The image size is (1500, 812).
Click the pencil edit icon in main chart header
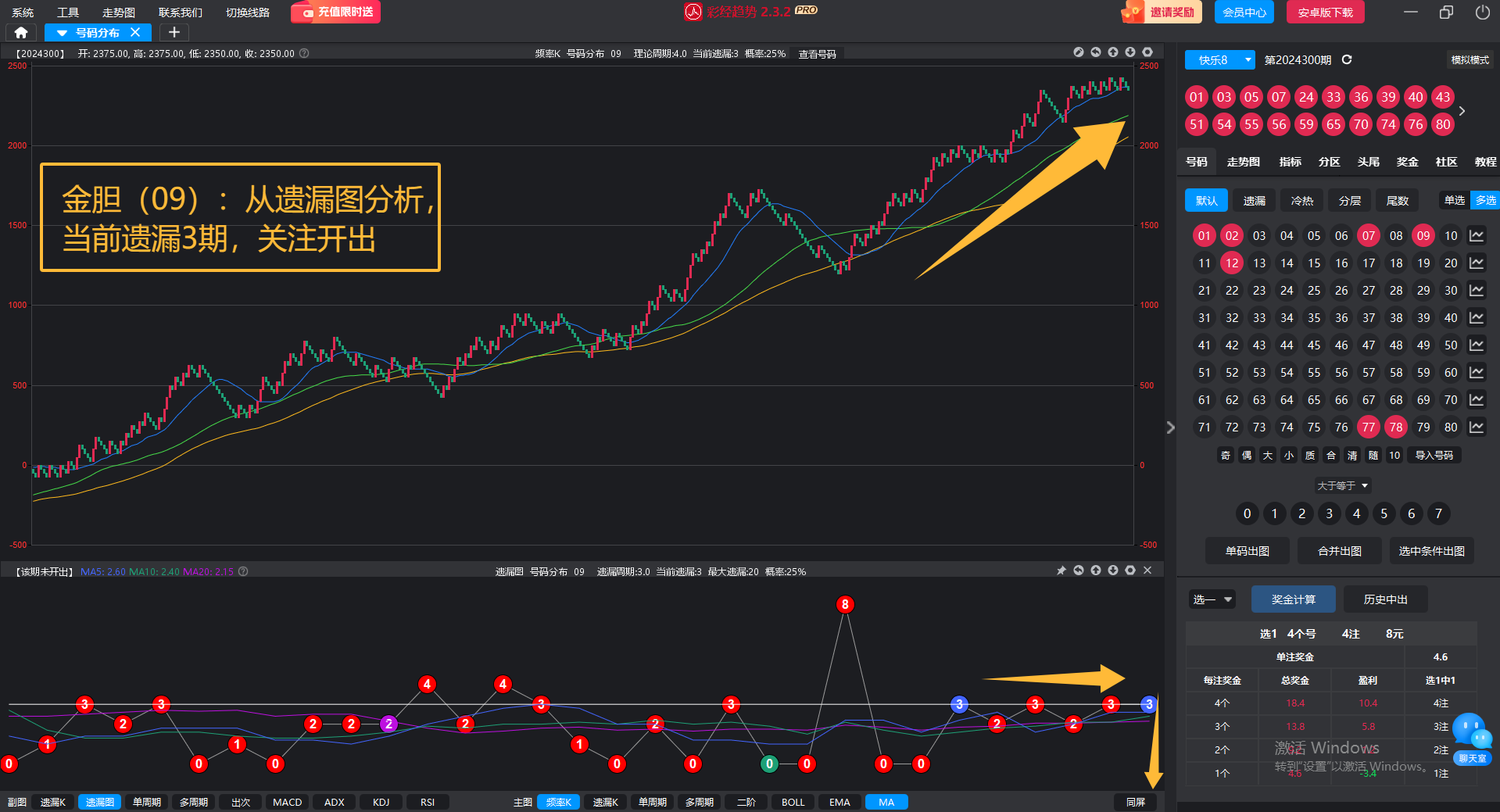pos(1079,52)
